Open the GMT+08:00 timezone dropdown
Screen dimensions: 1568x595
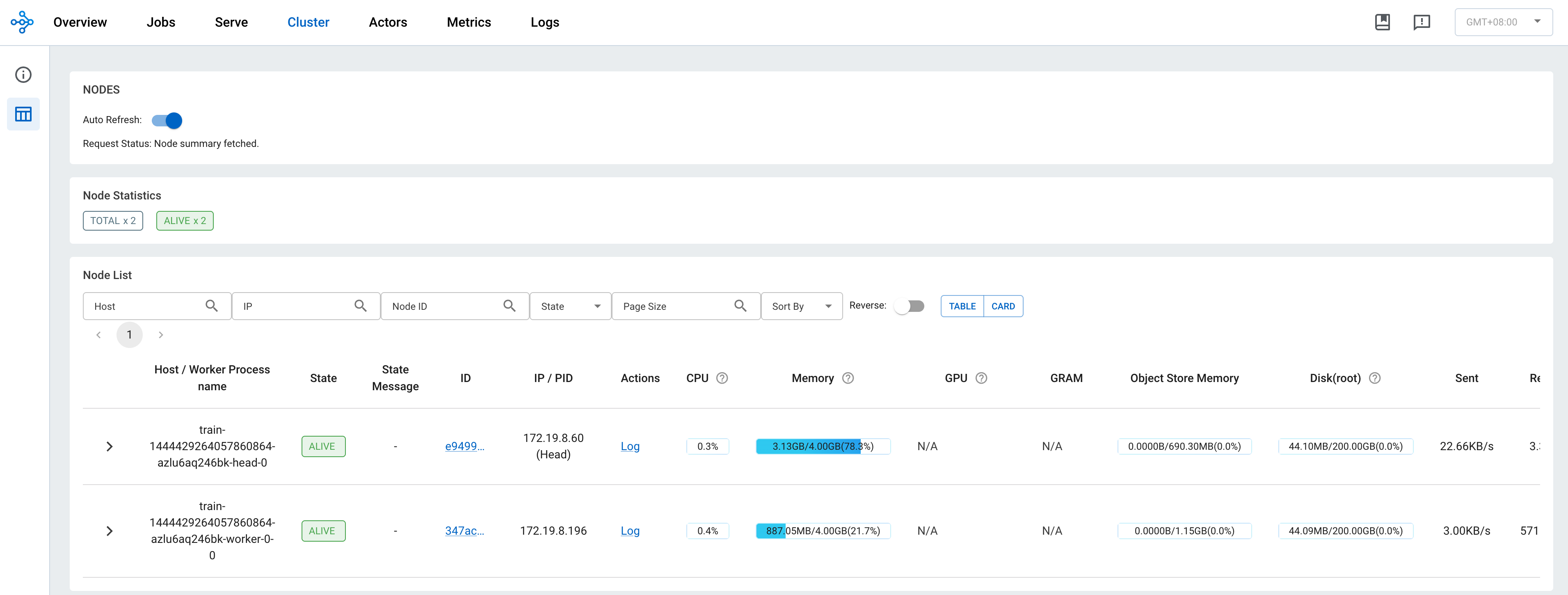point(1503,22)
